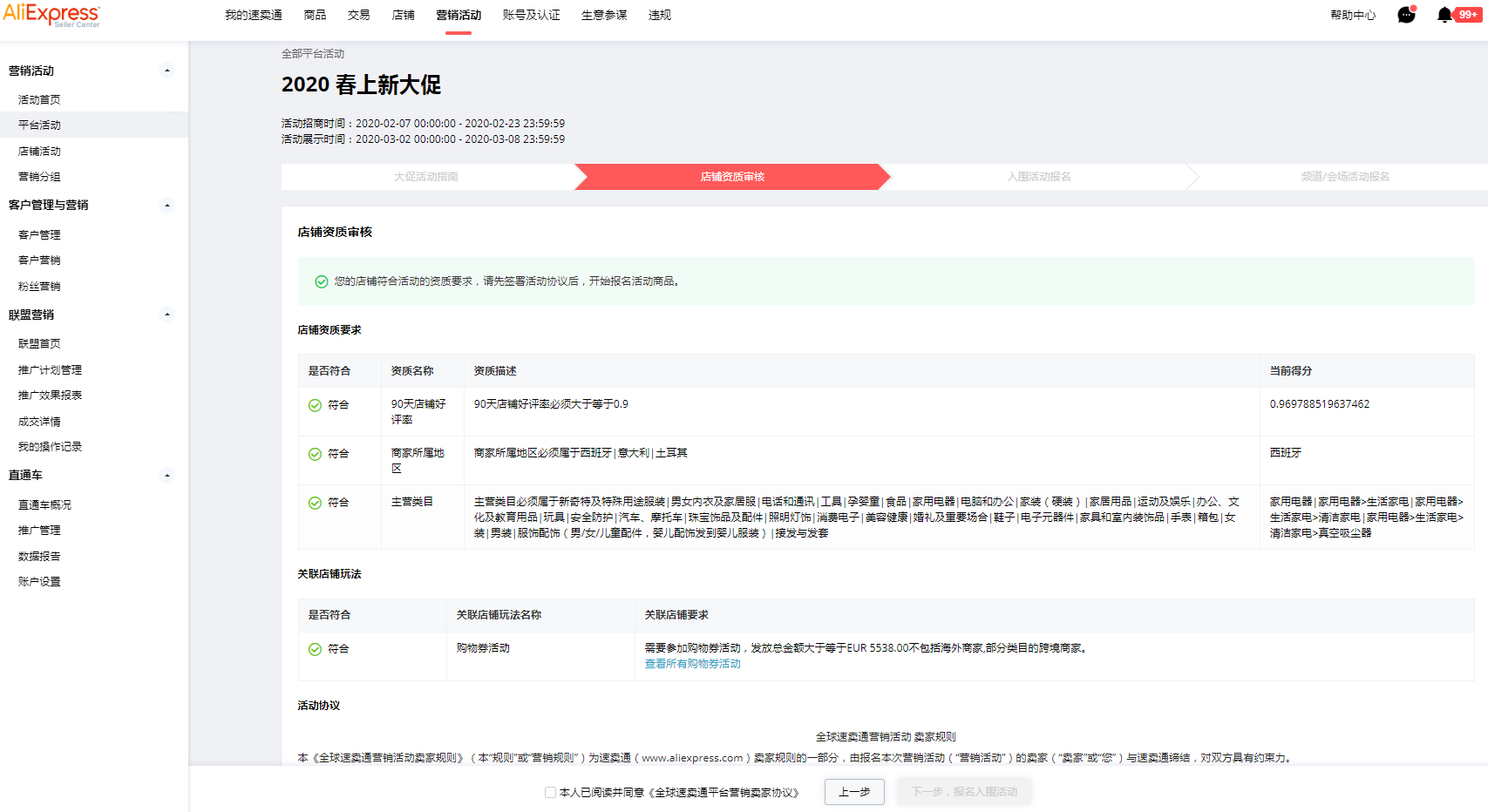
Task: Click the 《全球速卖通平台营销卖家协议》 text
Action: 724,793
